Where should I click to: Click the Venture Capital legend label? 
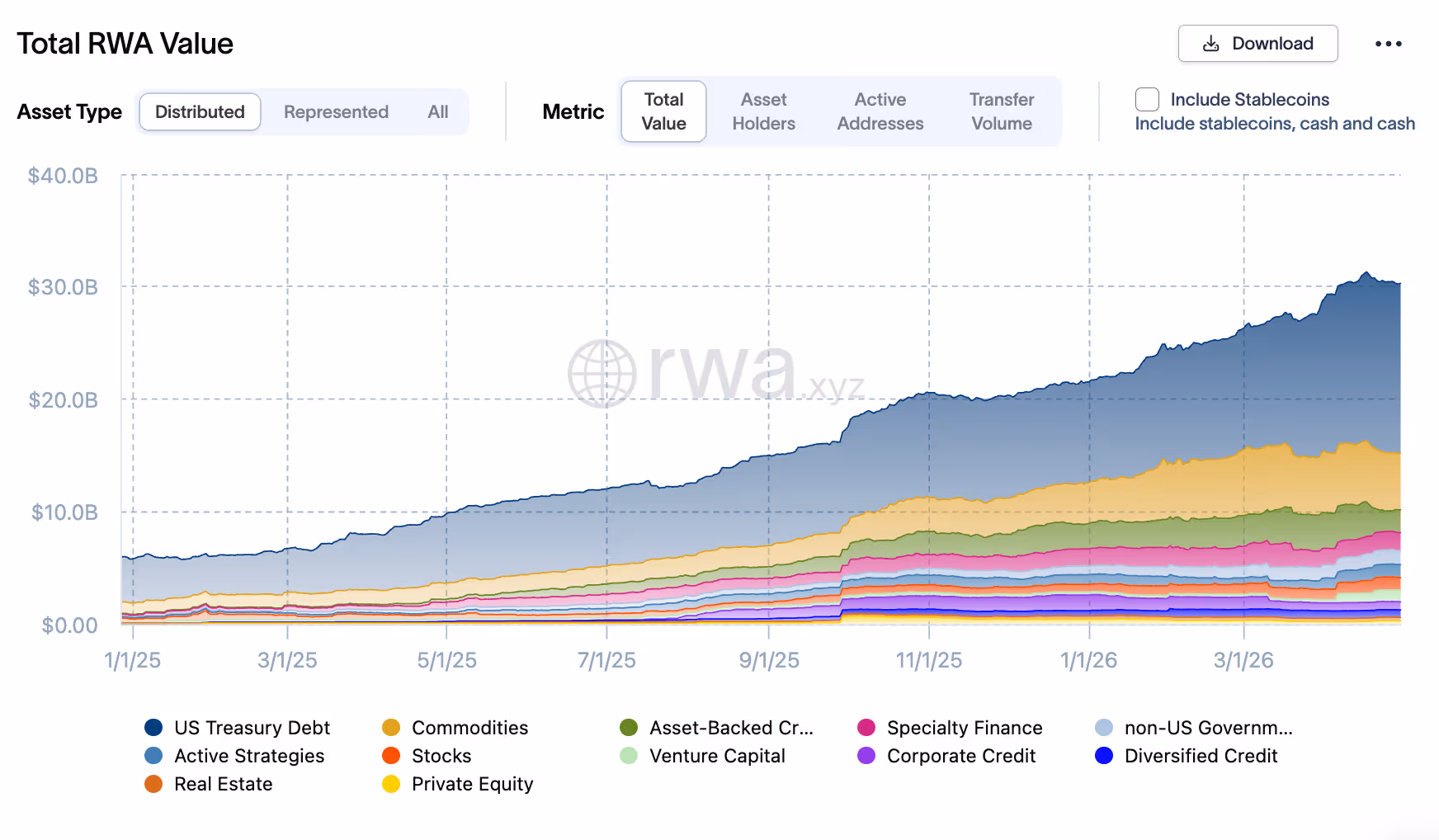point(717,756)
